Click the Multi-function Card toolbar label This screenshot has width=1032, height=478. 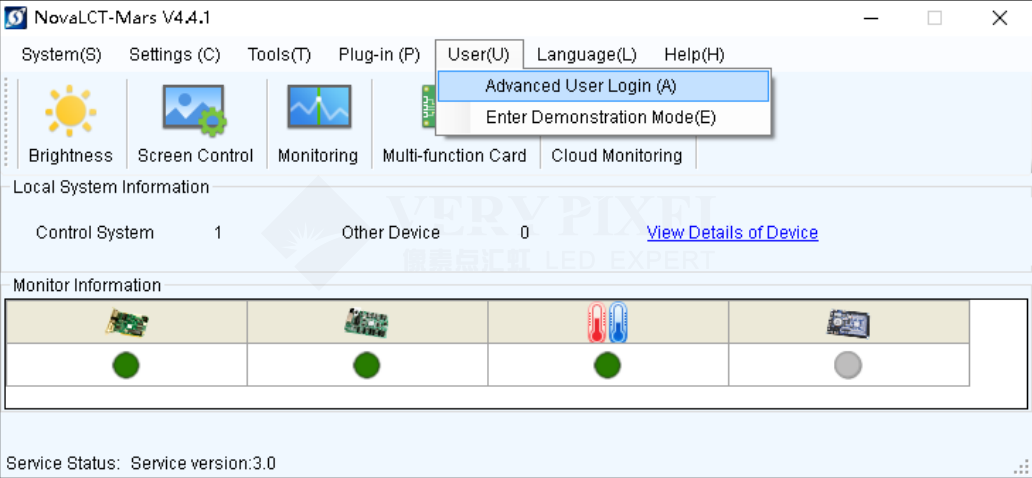(x=454, y=156)
